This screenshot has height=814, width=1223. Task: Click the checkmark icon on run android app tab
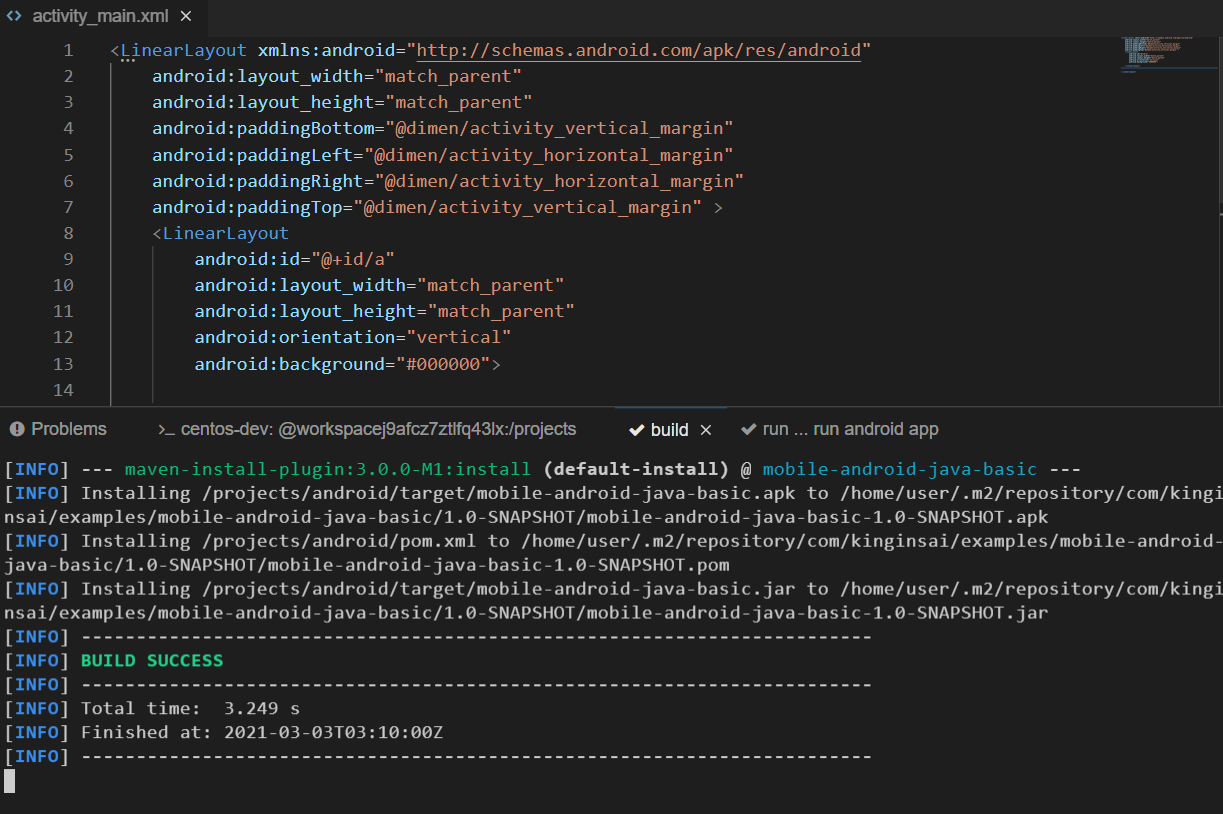point(748,429)
